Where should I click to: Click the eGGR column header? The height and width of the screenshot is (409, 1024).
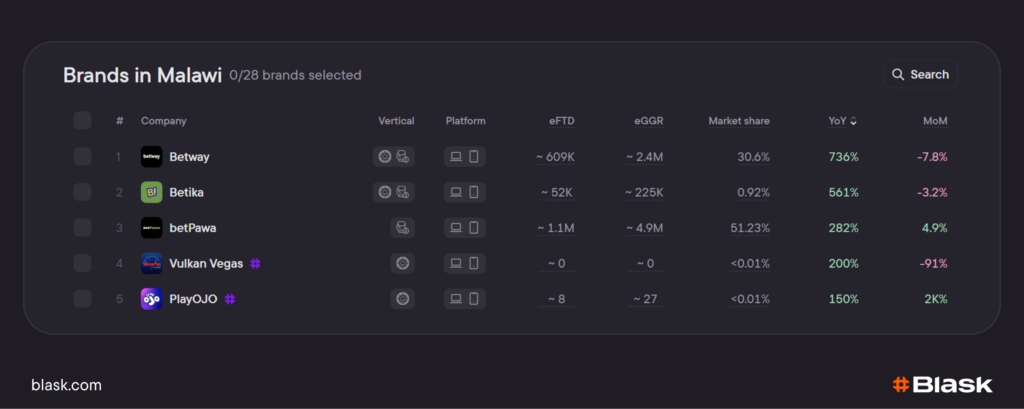coord(648,121)
